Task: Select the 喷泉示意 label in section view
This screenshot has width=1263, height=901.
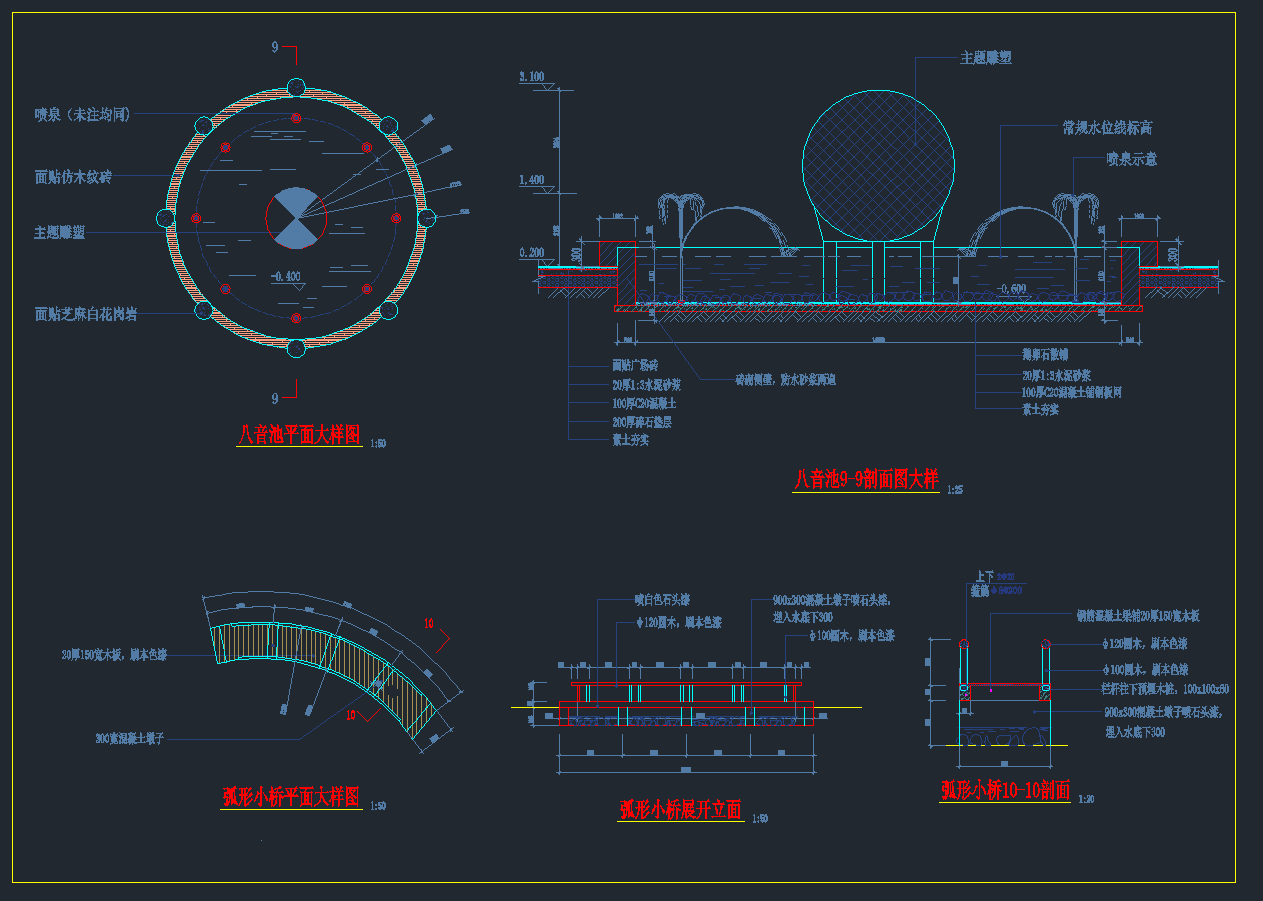Action: coord(1131,159)
